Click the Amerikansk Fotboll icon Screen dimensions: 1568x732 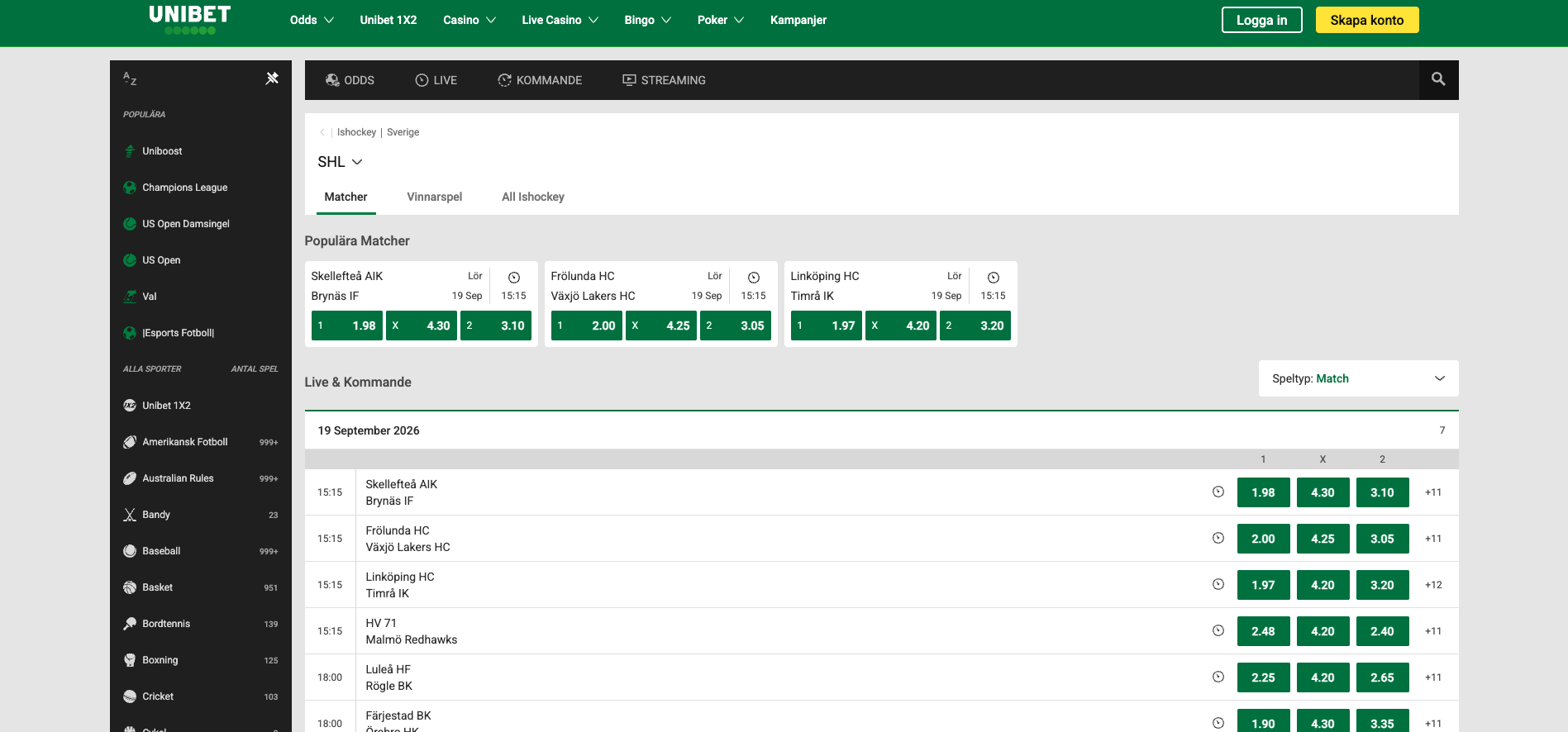tap(130, 442)
